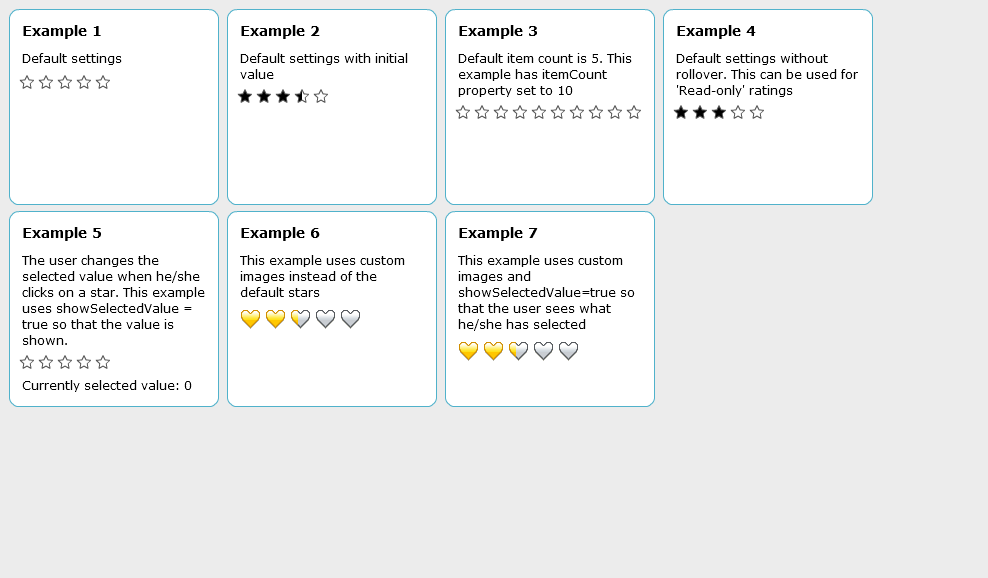Select the third star in Example 1
The height and width of the screenshot is (578, 988).
tap(65, 83)
